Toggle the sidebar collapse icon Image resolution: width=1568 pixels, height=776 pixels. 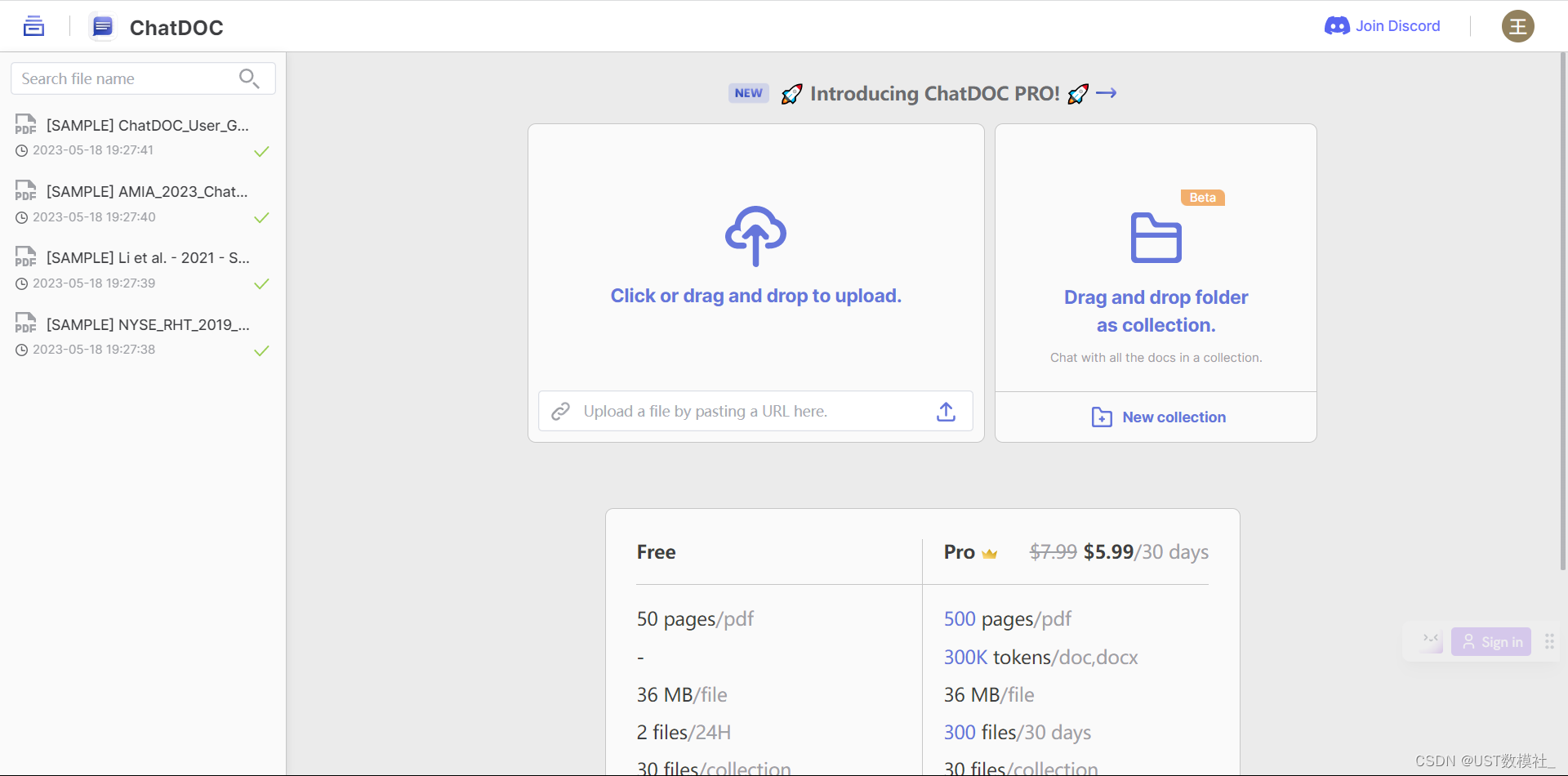[33, 26]
